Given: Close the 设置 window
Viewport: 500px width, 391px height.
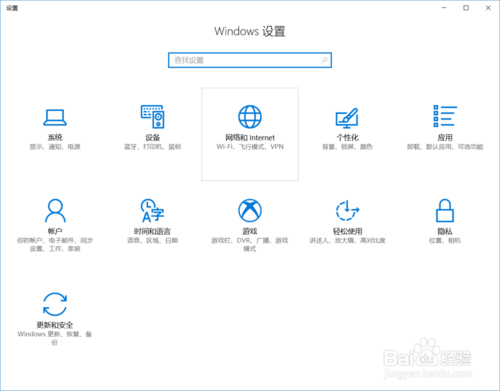Looking at the screenshot, I should (488, 8).
